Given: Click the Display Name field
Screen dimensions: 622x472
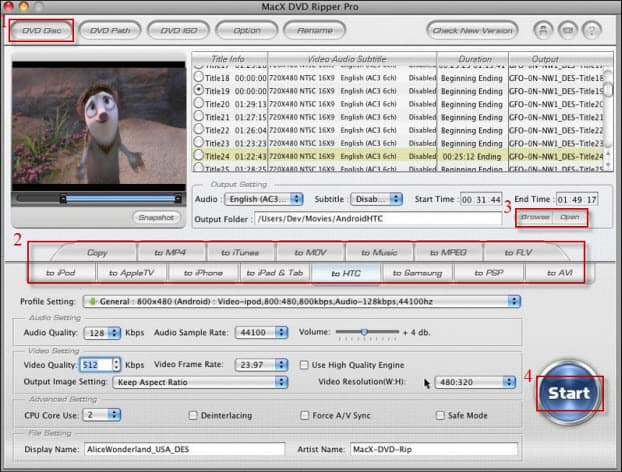Looking at the screenshot, I should coord(184,449).
